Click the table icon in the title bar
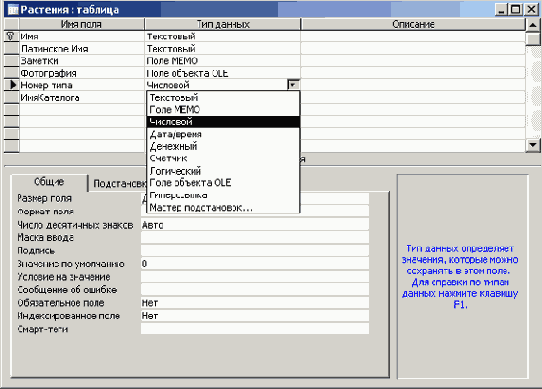The width and height of the screenshot is (542, 389). click(x=13, y=9)
